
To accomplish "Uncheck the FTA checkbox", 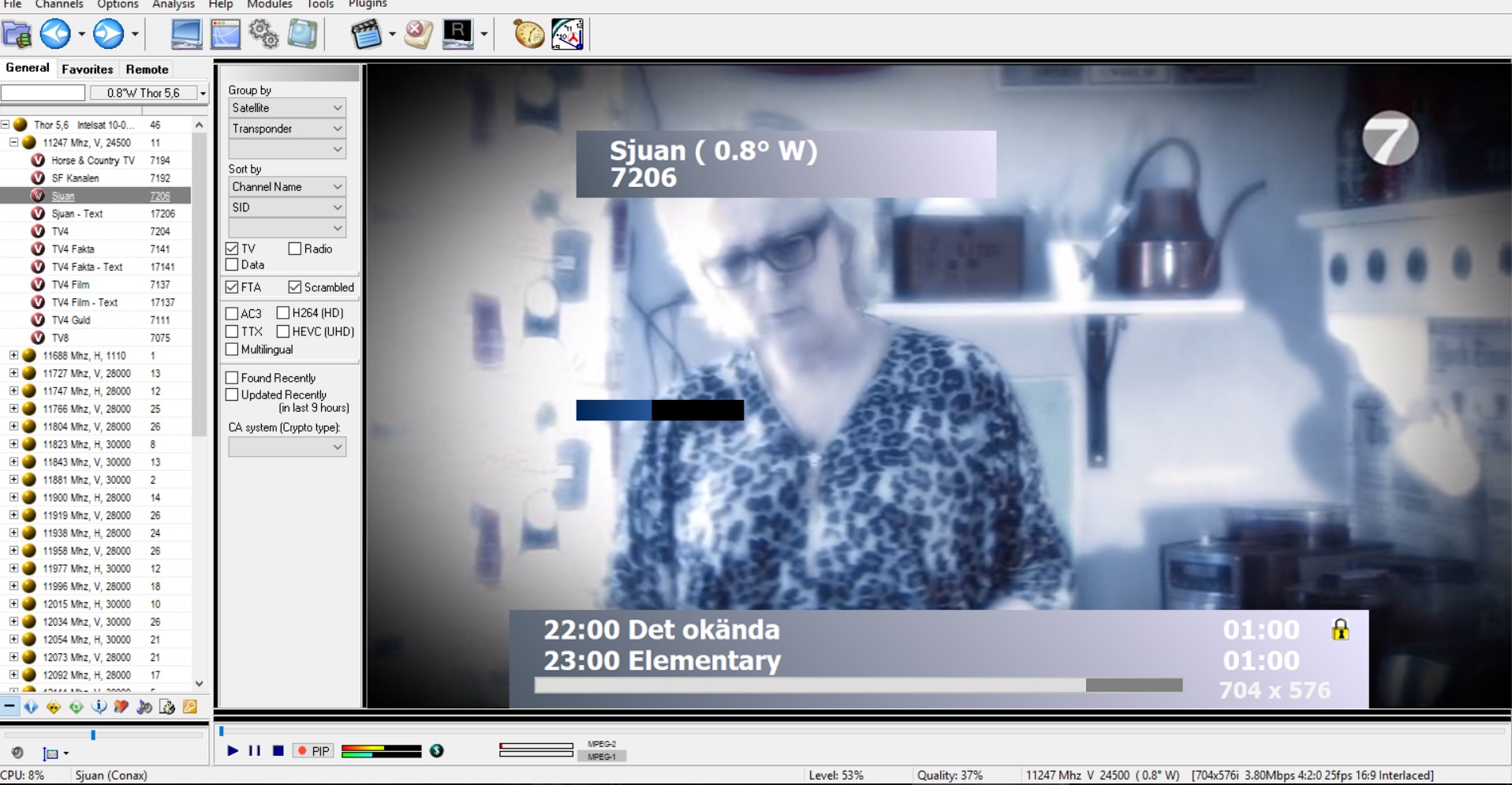I will coord(232,287).
